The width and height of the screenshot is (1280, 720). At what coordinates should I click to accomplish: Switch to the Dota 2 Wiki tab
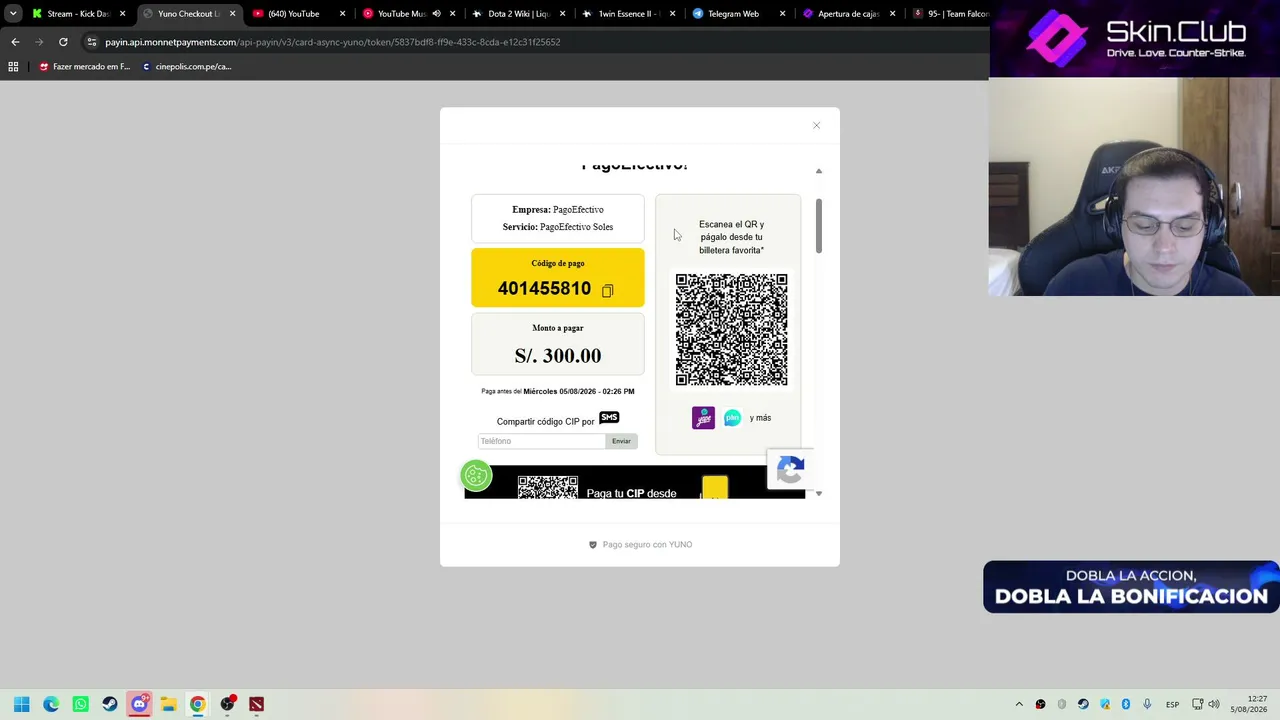519,14
